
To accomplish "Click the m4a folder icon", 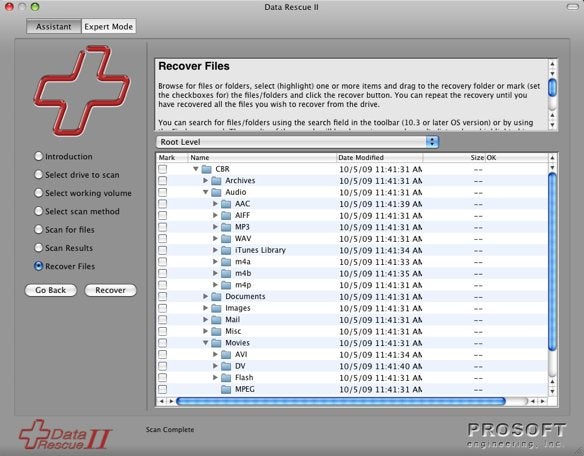I will click(x=226, y=262).
